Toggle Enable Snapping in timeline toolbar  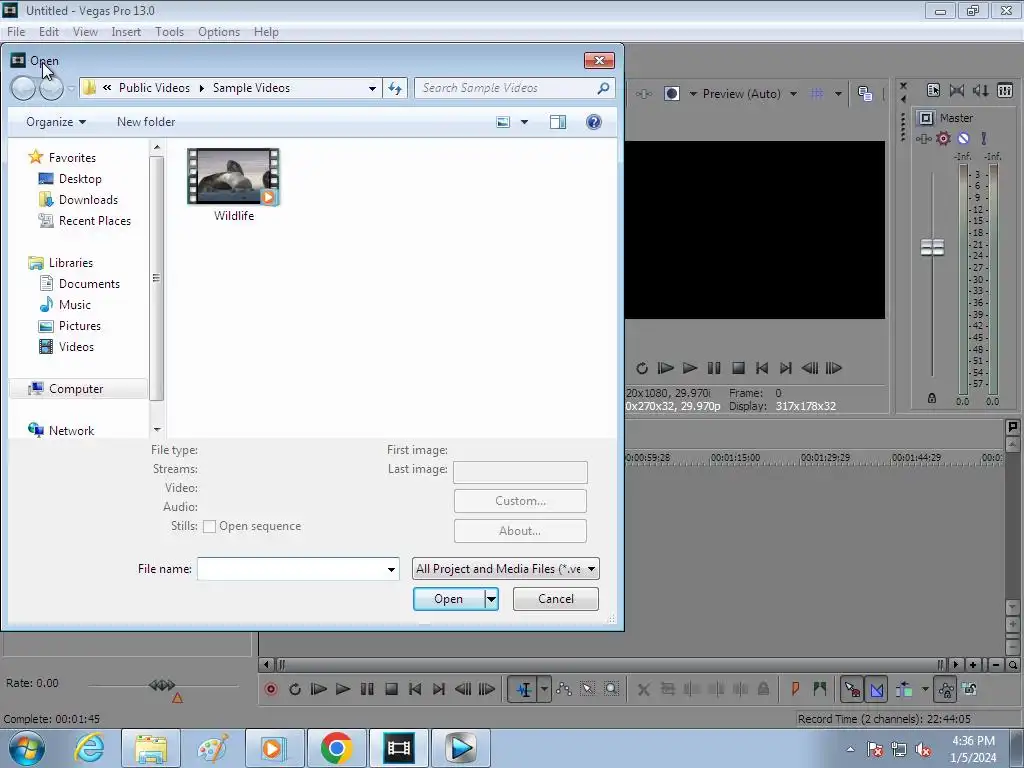[852, 689]
